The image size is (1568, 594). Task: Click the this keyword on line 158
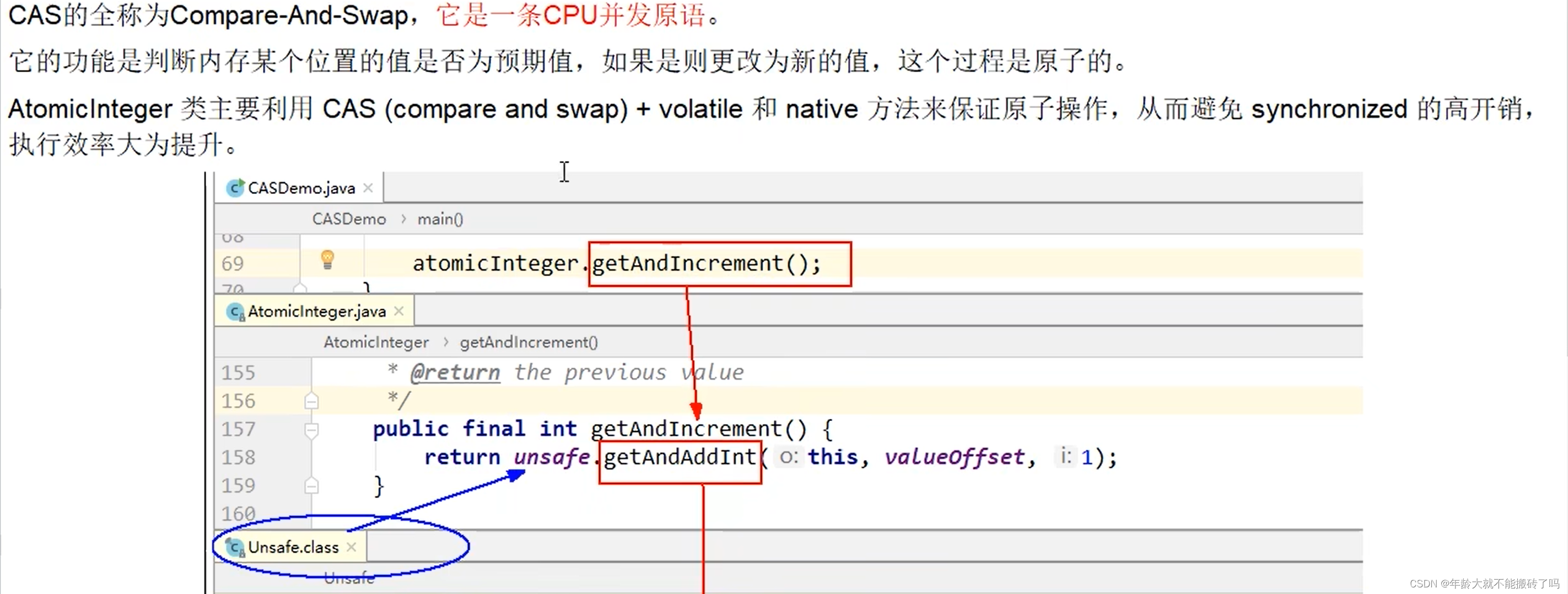(x=833, y=457)
